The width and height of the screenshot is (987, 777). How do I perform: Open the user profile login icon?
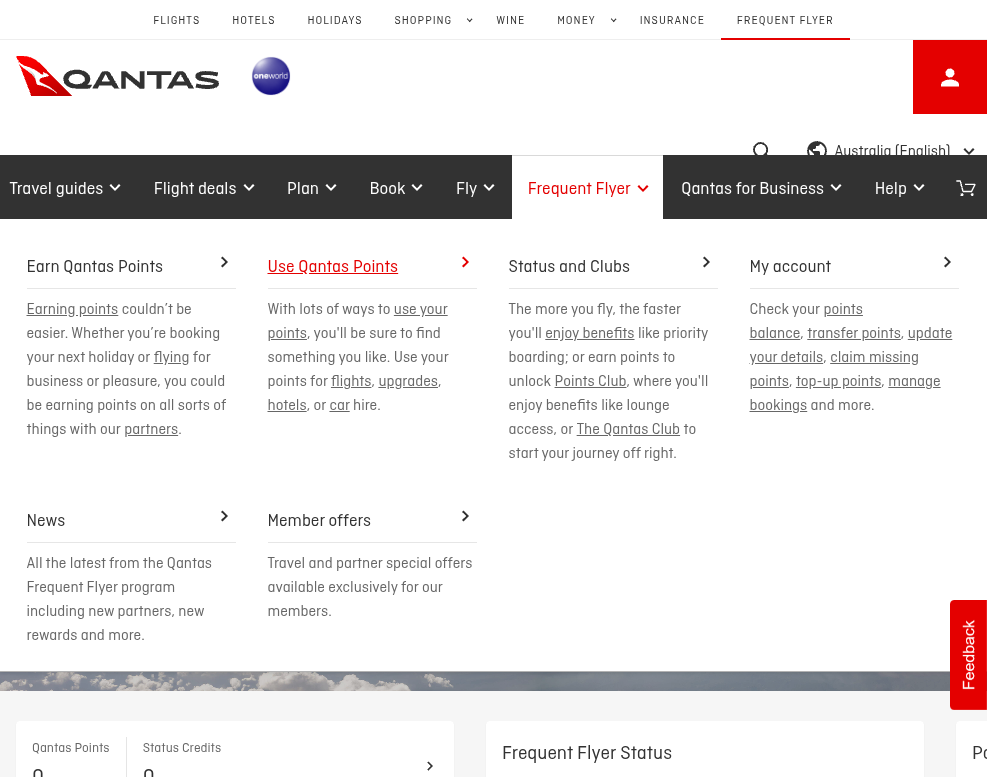(x=949, y=77)
